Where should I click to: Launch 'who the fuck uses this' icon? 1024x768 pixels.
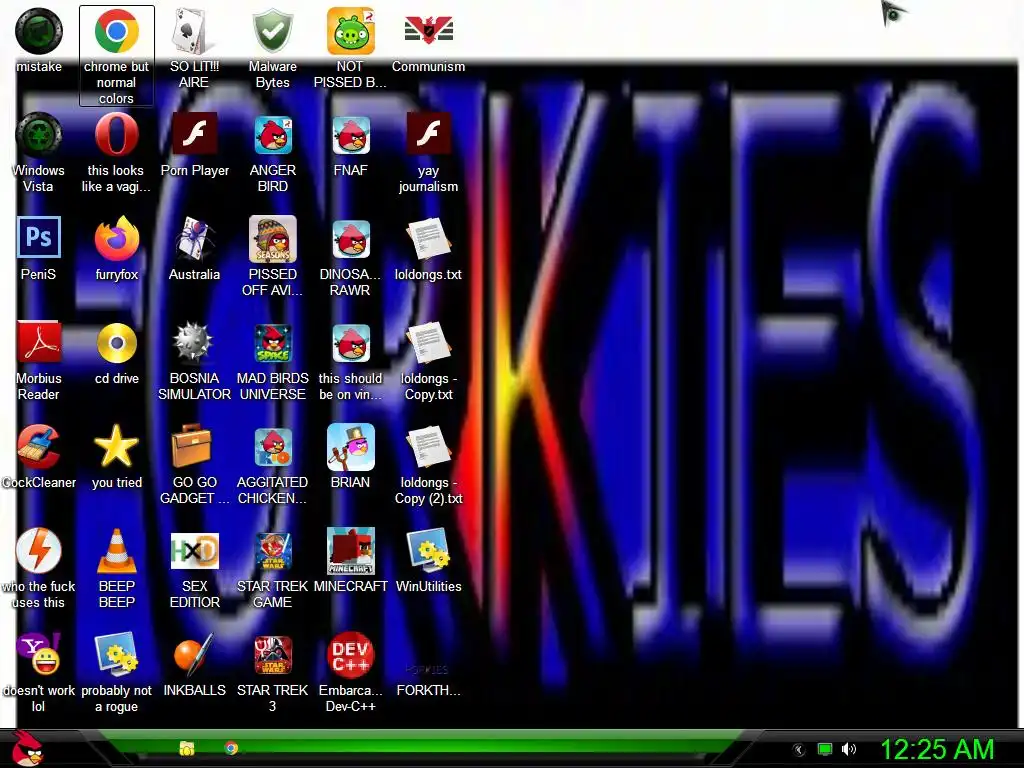(39, 551)
